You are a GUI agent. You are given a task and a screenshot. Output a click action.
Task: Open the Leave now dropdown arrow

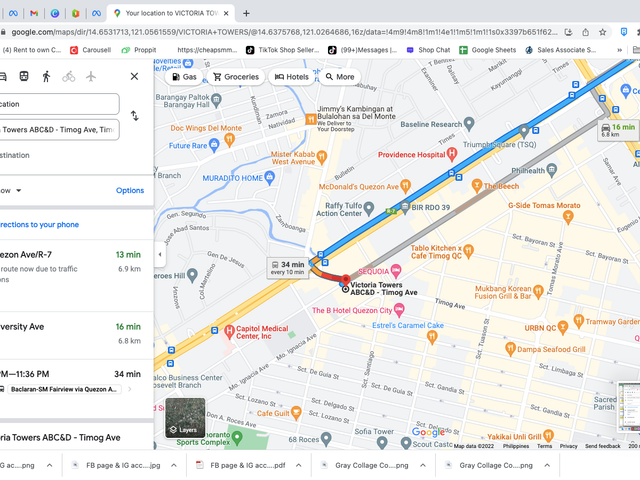click(x=18, y=191)
